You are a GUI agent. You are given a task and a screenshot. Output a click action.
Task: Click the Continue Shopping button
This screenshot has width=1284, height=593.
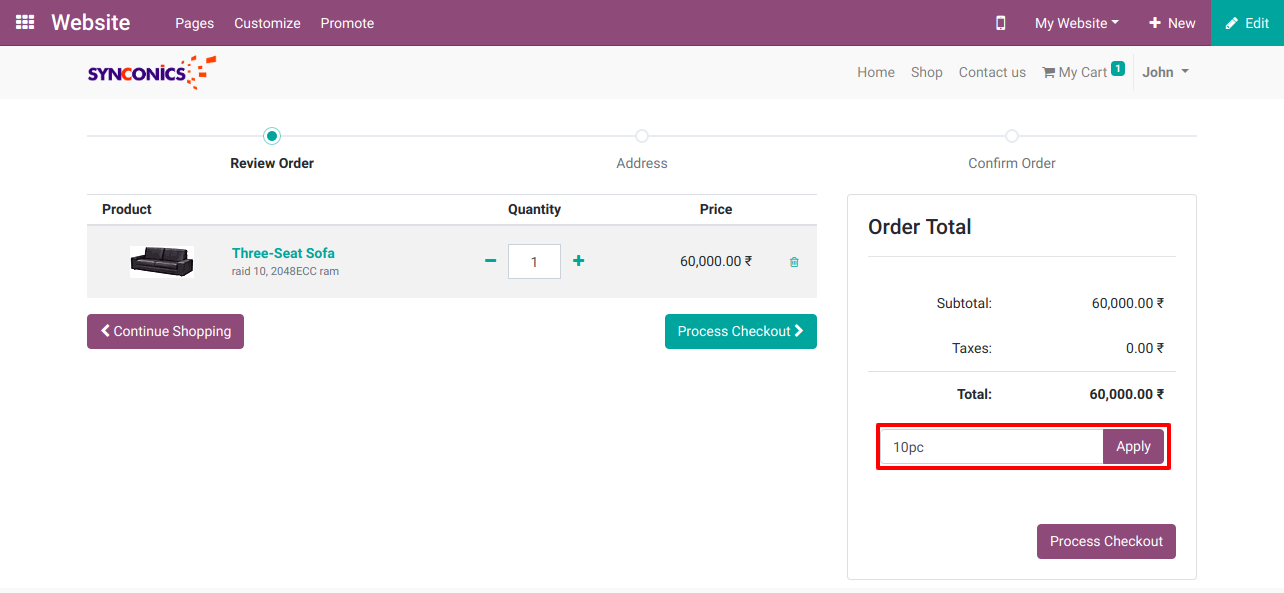point(165,332)
